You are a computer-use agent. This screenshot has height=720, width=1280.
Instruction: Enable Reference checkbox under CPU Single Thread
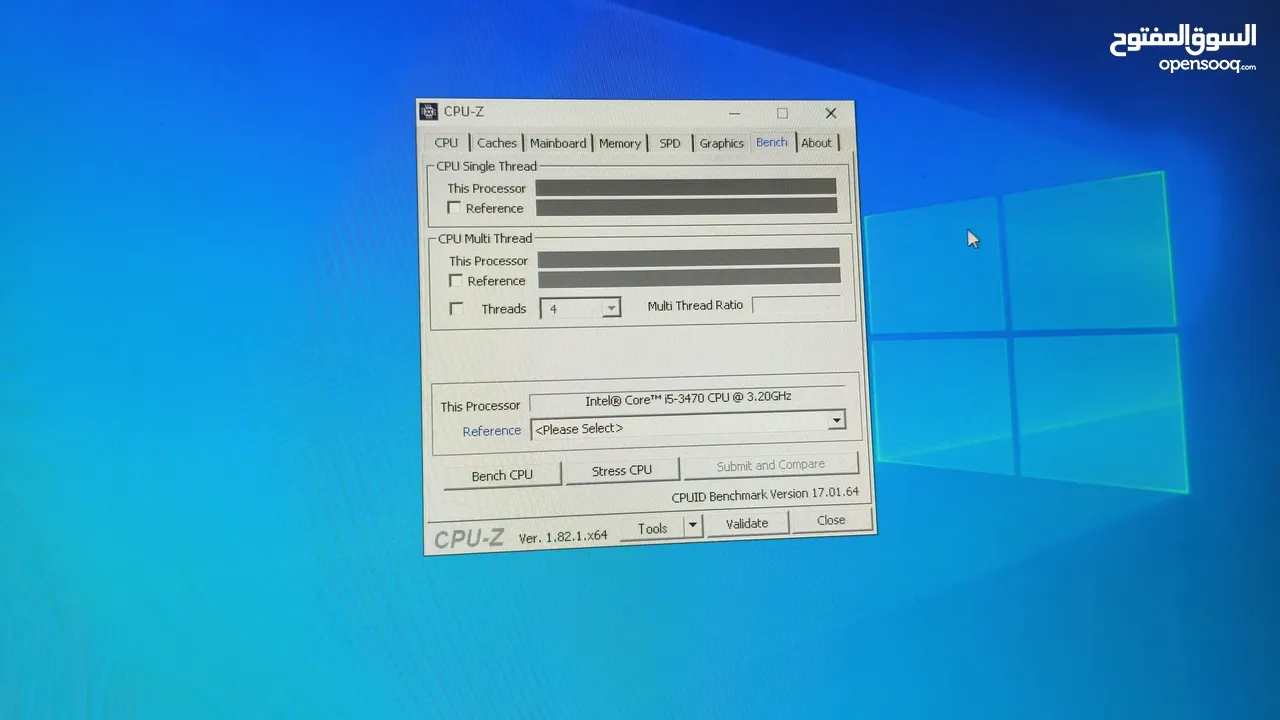[x=455, y=208]
